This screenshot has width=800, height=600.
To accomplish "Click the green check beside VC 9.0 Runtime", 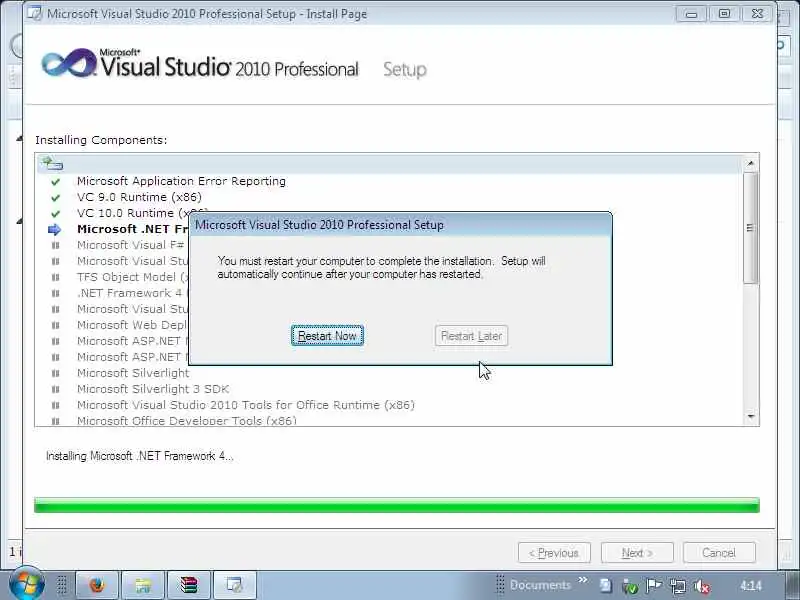I will pyautogui.click(x=55, y=197).
